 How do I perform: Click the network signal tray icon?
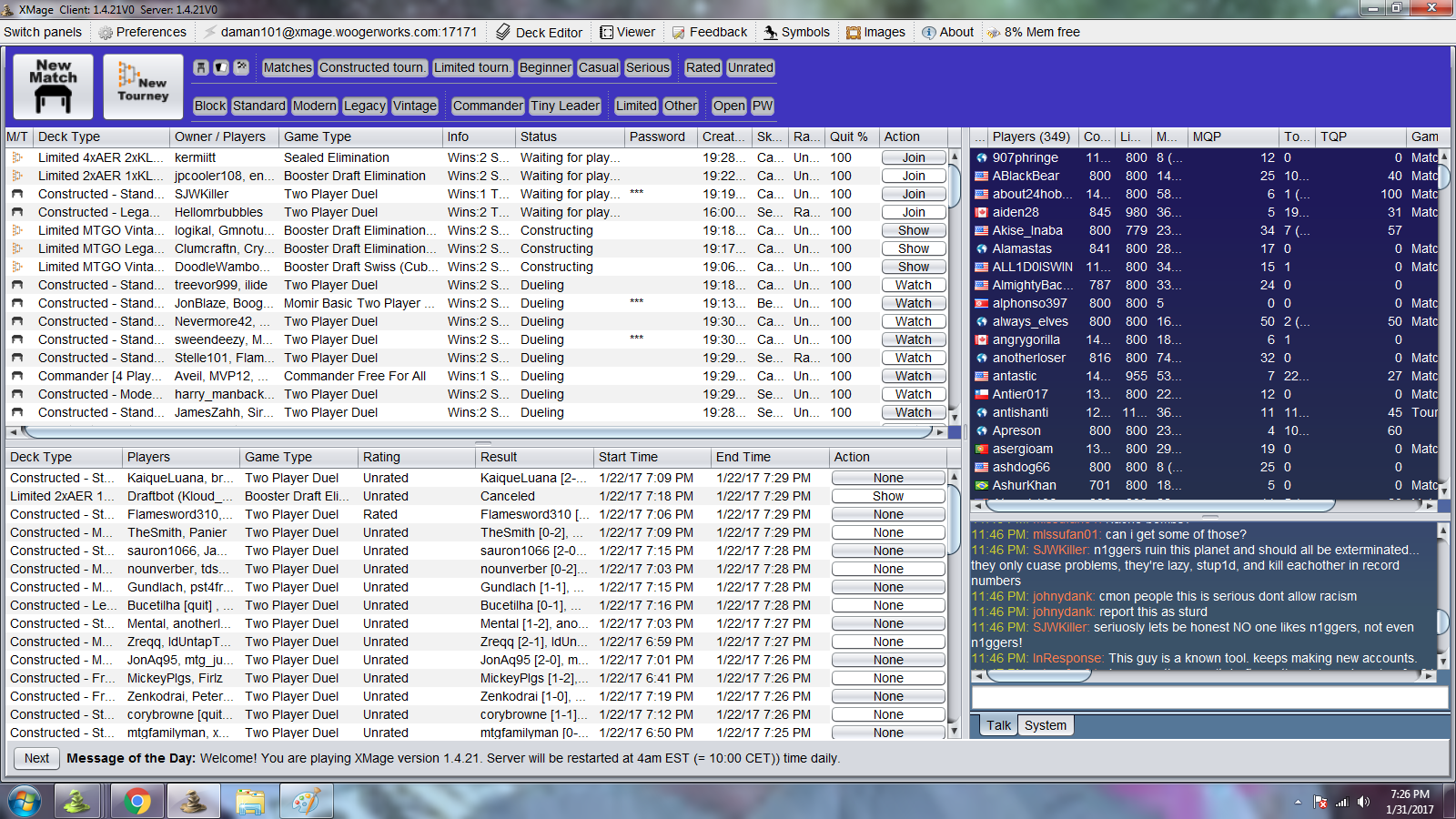point(1341,802)
